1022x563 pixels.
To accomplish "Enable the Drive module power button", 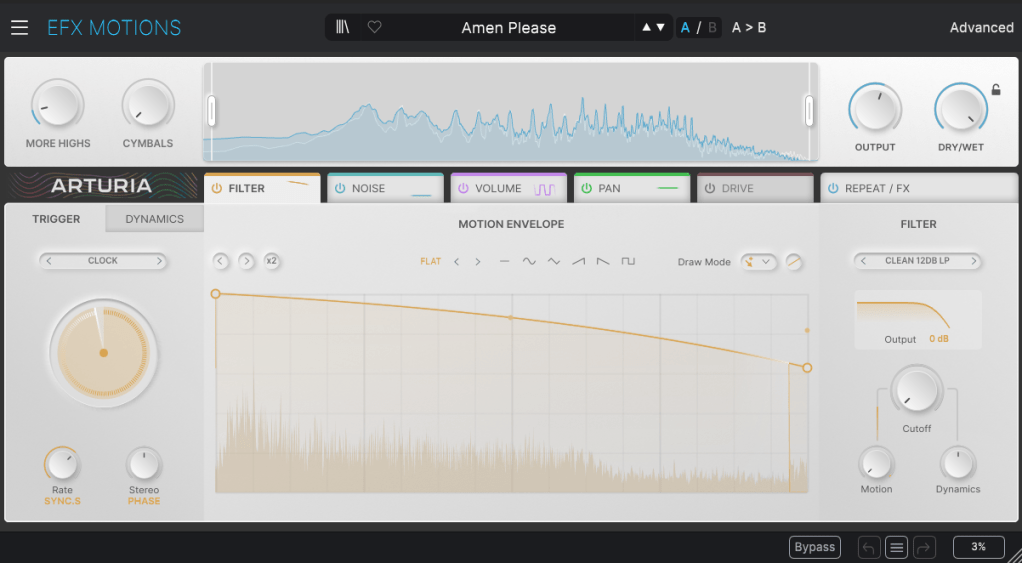I will click(710, 188).
